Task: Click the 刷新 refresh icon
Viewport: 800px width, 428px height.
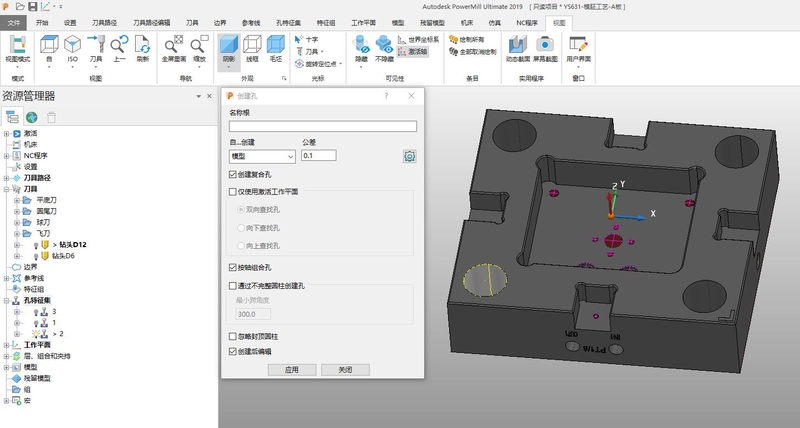Action: [x=143, y=49]
